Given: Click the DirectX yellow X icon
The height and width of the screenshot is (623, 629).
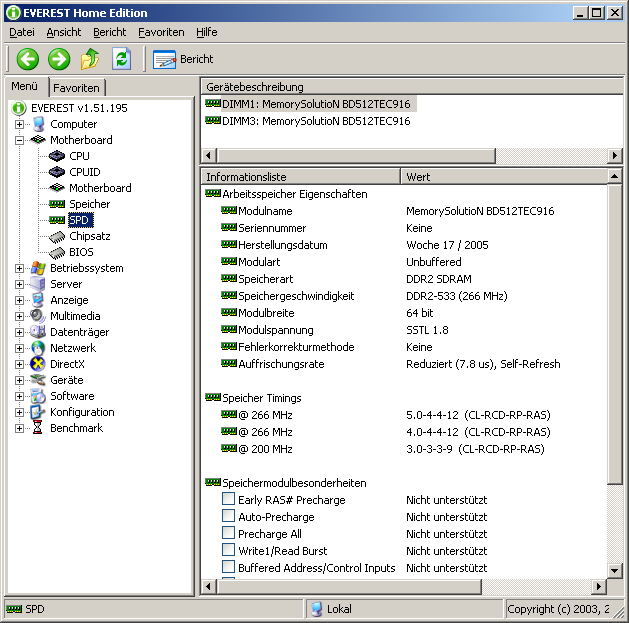Looking at the screenshot, I should pos(38,364).
